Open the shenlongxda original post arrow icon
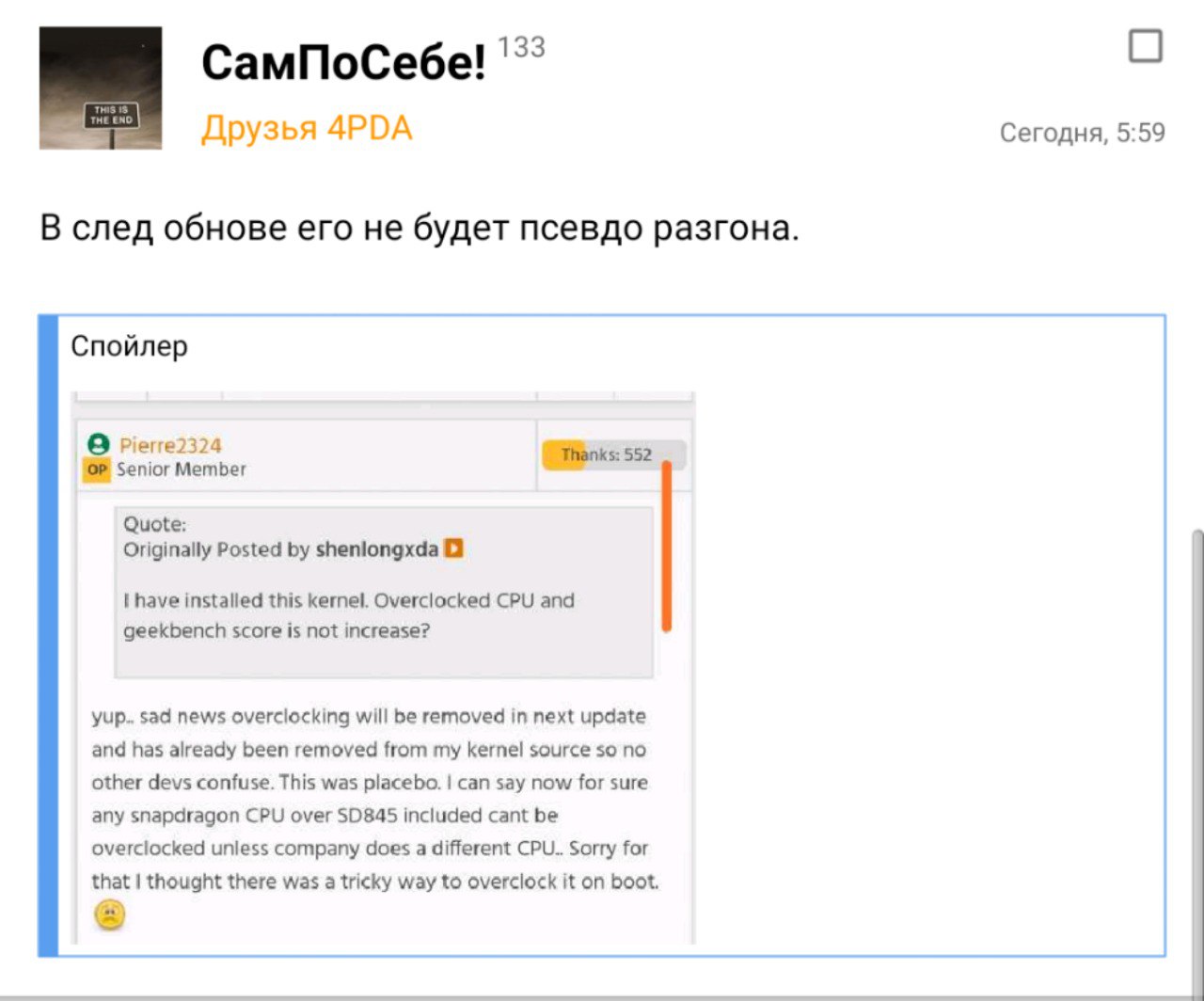This screenshot has width=1204, height=1001. (453, 548)
